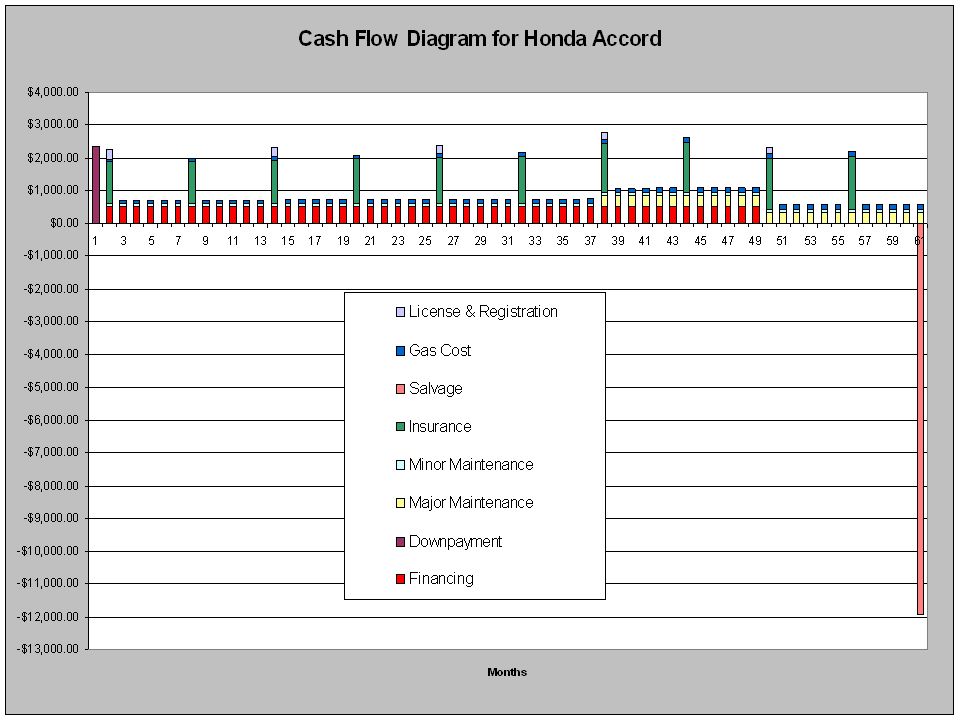Click month label 13 on the axis
The height and width of the screenshot is (720, 960).
point(260,241)
